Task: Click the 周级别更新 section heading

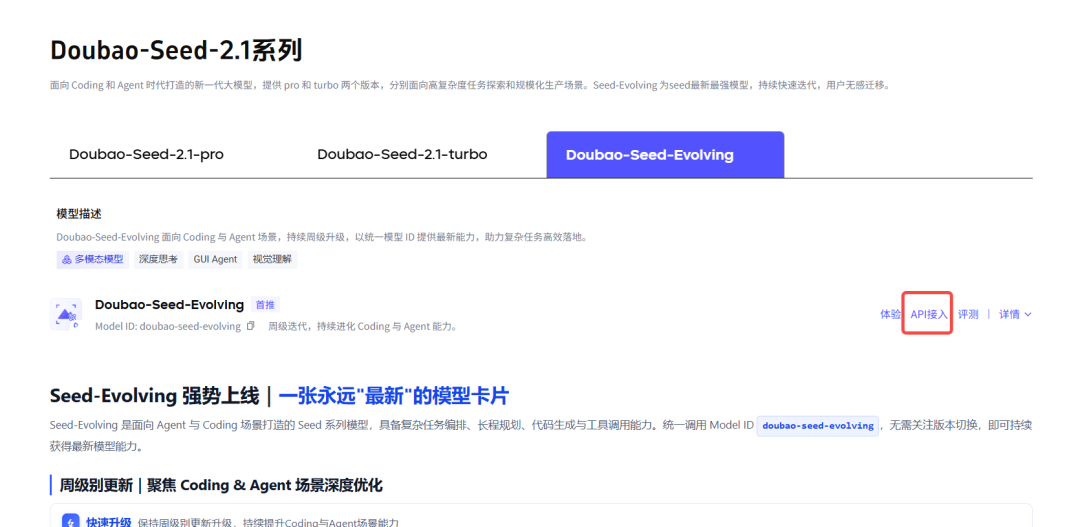Action: (220, 485)
